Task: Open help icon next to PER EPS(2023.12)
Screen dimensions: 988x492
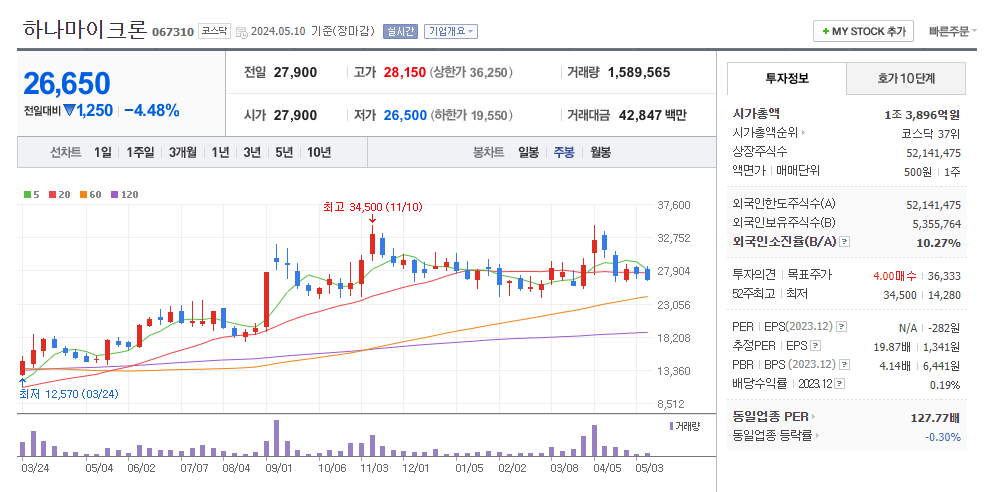Action: pyautogui.click(x=841, y=326)
